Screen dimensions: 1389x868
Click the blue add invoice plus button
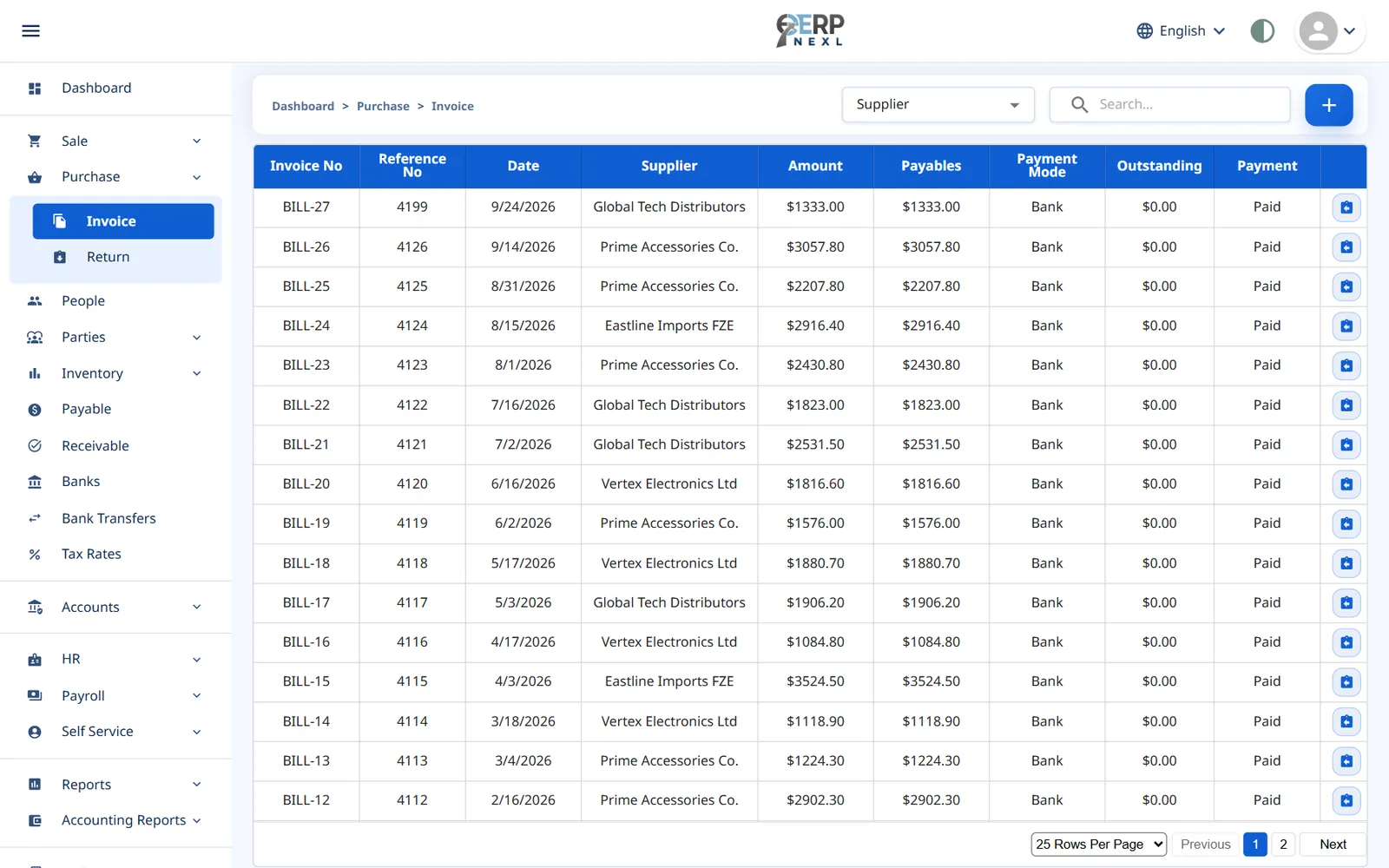tap(1328, 105)
